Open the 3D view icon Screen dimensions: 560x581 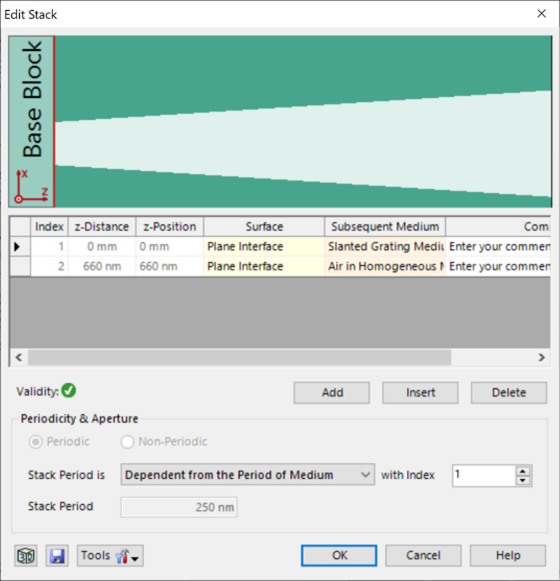(x=26, y=555)
